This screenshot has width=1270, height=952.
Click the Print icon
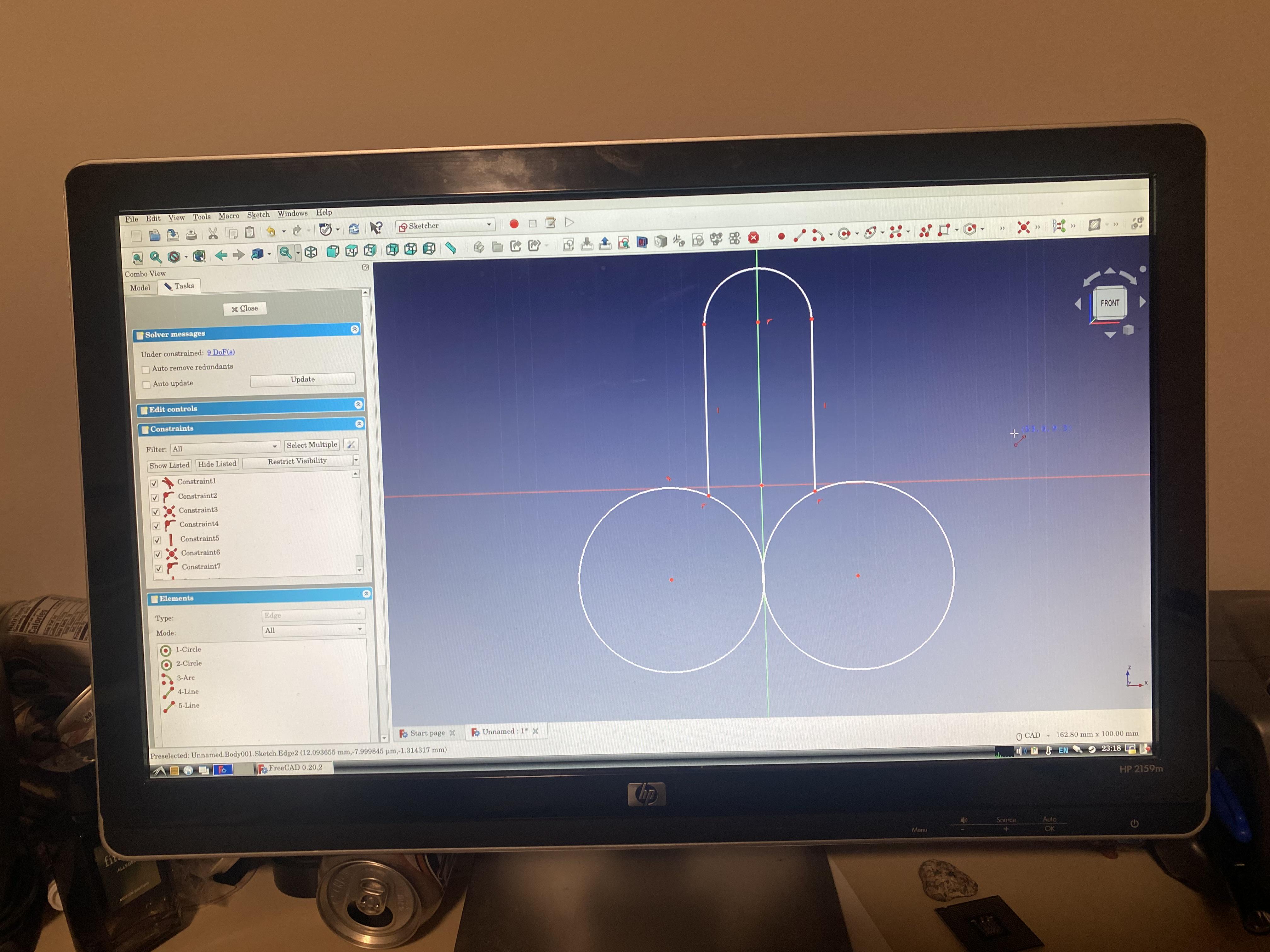click(191, 235)
